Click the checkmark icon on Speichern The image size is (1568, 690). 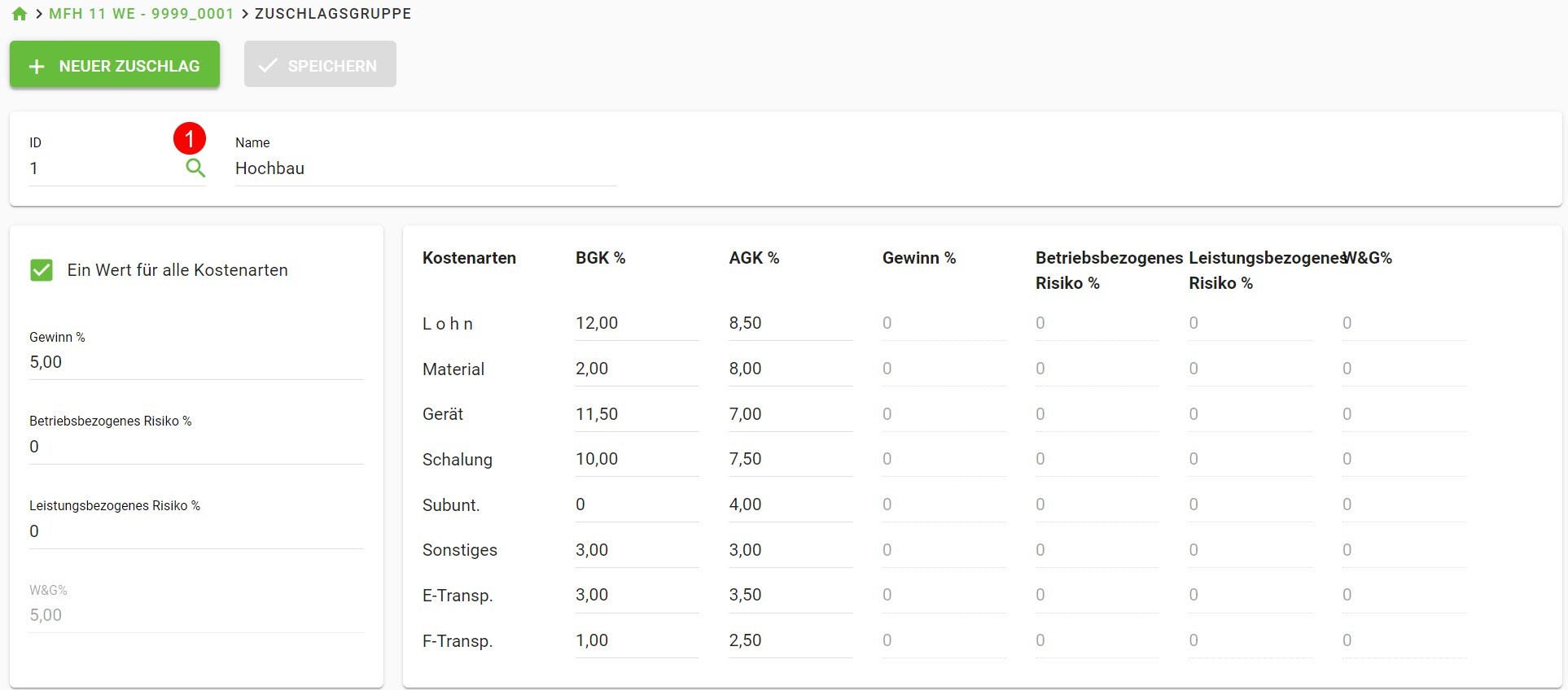[268, 66]
